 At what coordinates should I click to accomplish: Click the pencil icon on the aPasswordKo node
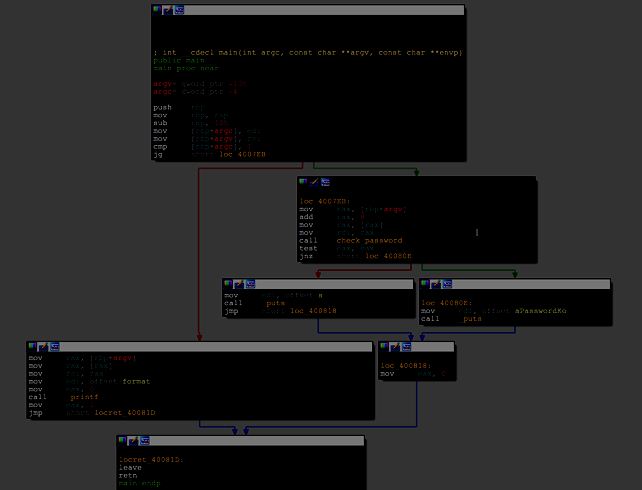pos(433,283)
